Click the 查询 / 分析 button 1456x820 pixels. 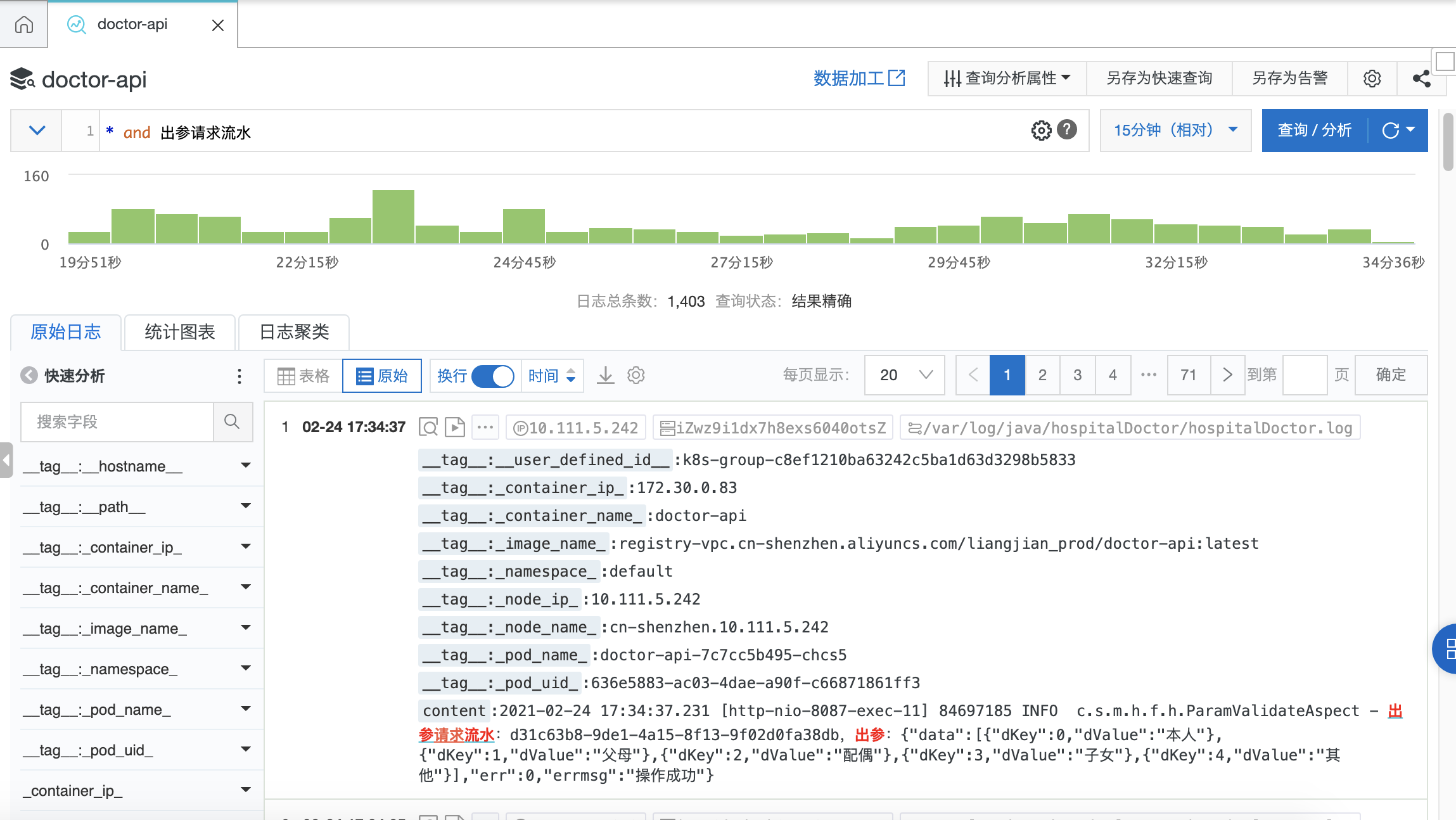1315,130
